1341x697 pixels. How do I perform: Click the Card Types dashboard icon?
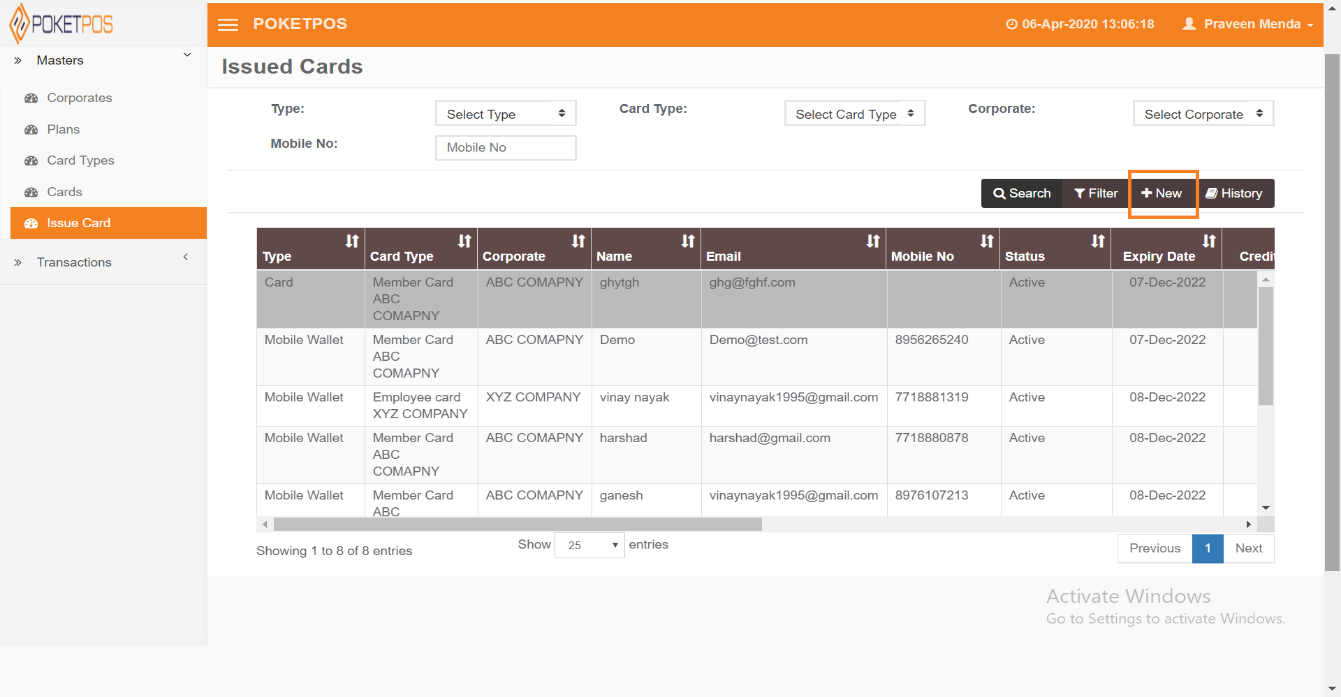point(31,160)
